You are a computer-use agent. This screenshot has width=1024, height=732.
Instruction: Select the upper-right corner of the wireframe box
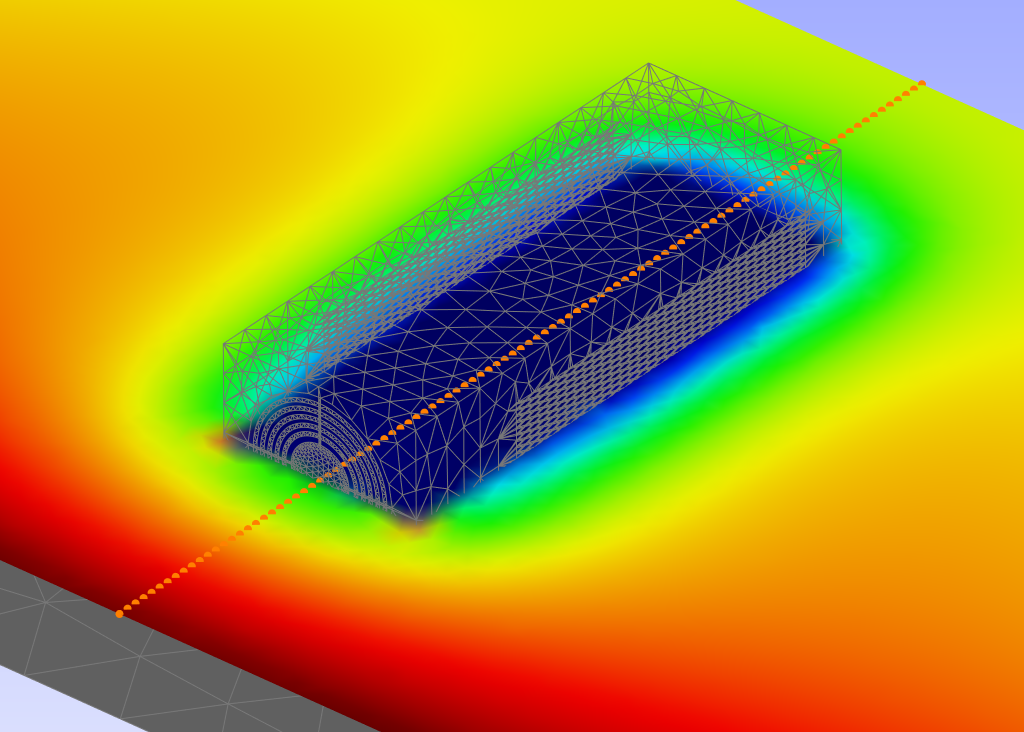coord(840,150)
